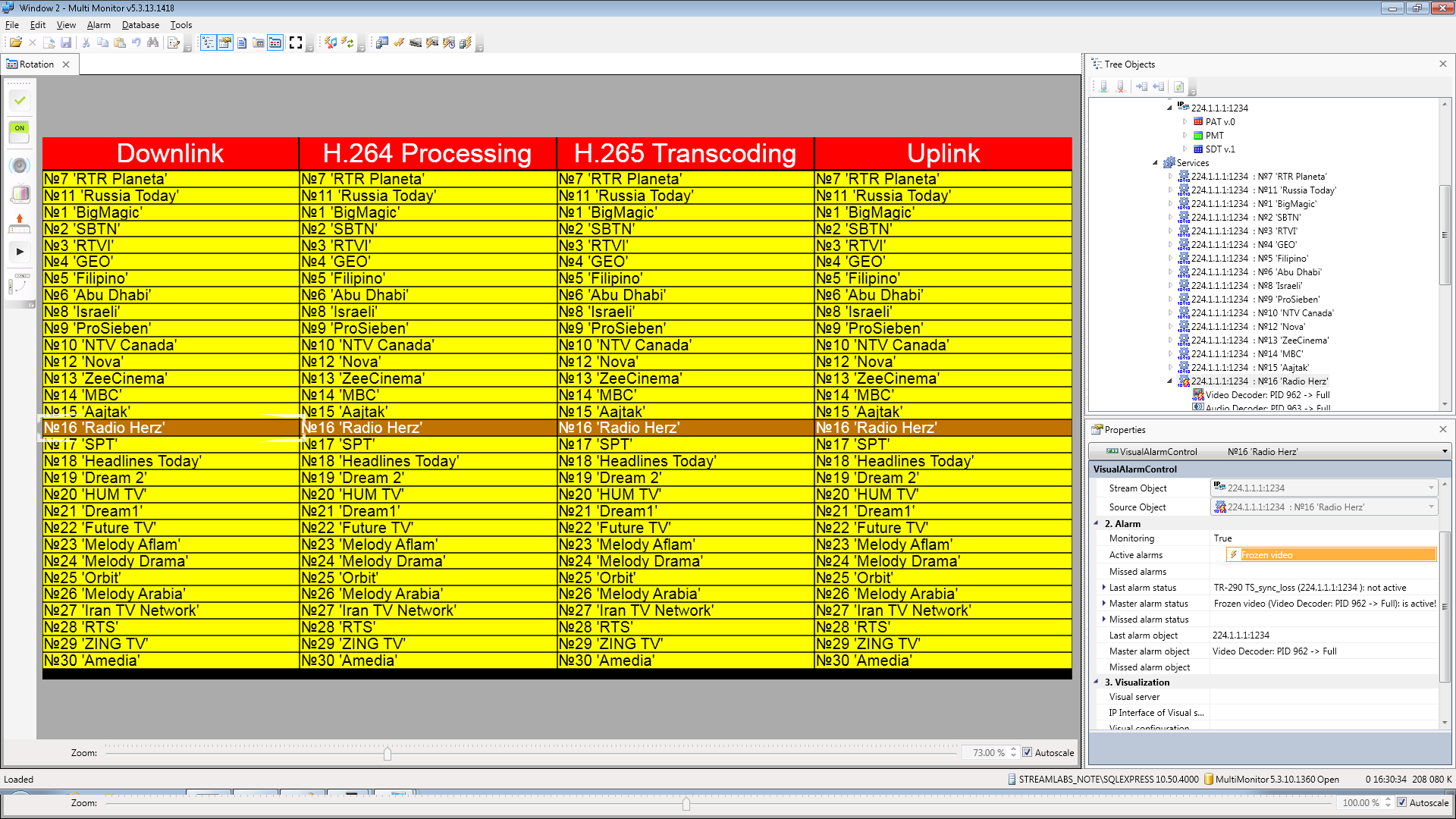
Task: Open the View menu
Action: click(x=66, y=25)
